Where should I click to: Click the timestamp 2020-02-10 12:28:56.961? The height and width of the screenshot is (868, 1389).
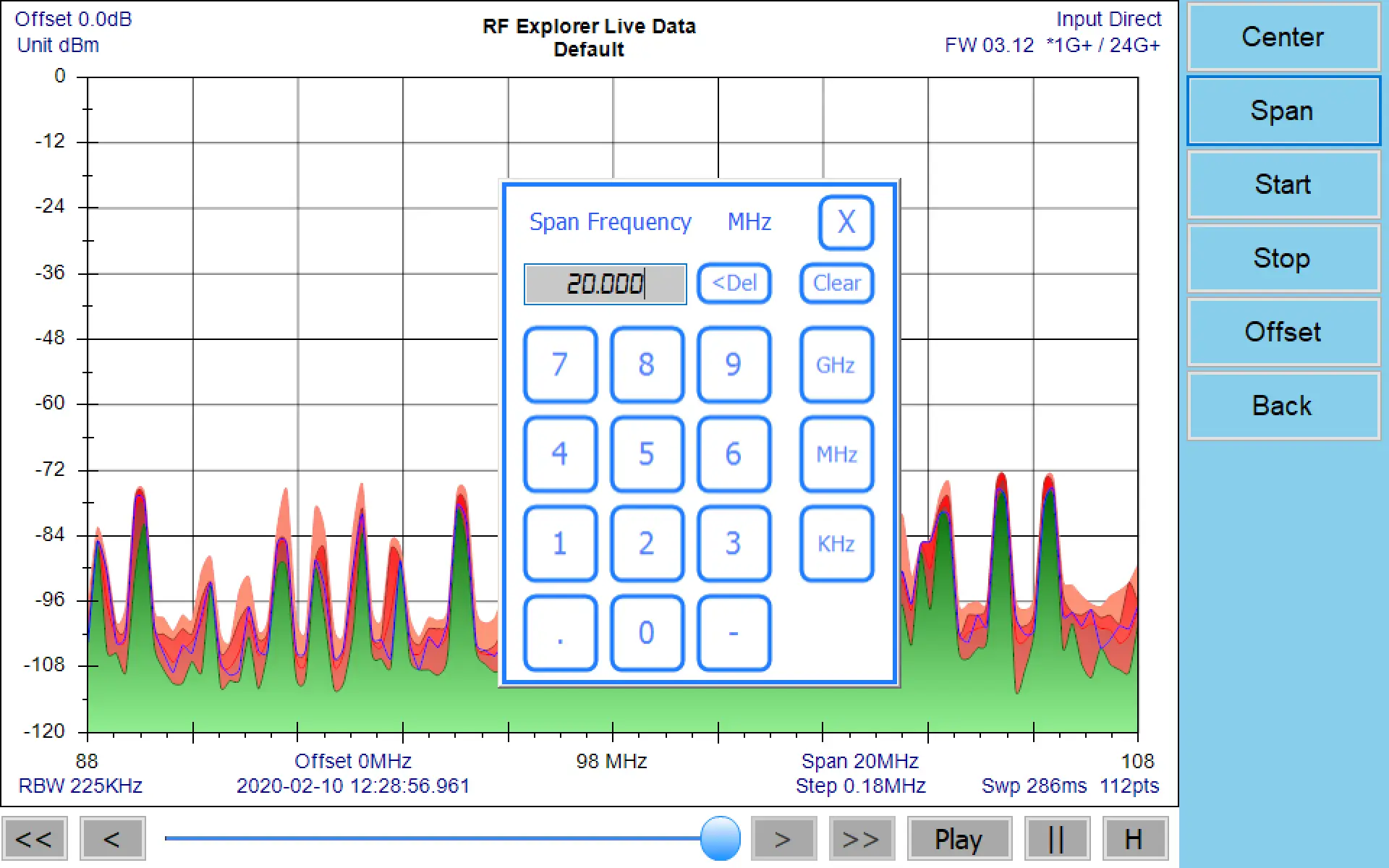(353, 786)
